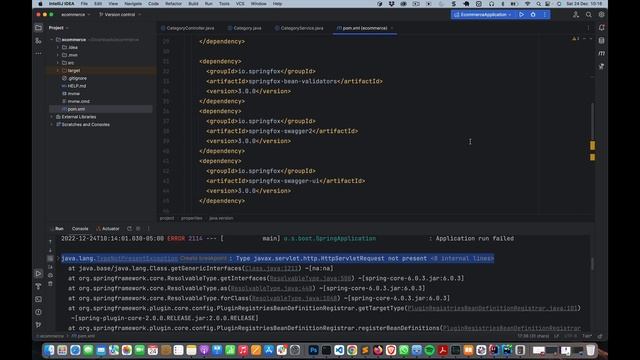Click the Create breakpoint link
The height and width of the screenshot is (360, 640).
point(203,258)
